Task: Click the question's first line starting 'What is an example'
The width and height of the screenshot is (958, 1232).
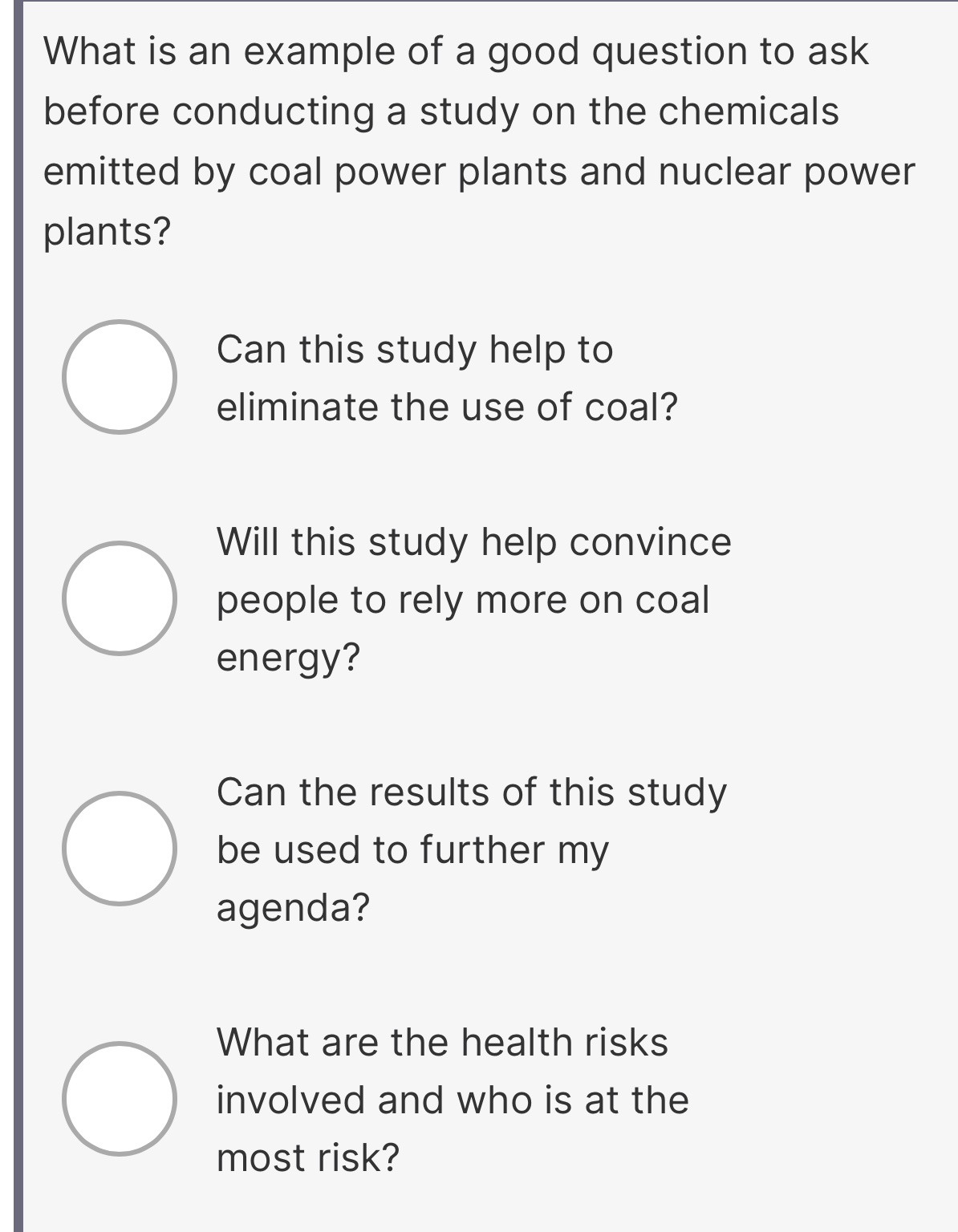Action: pyautogui.click(x=456, y=51)
